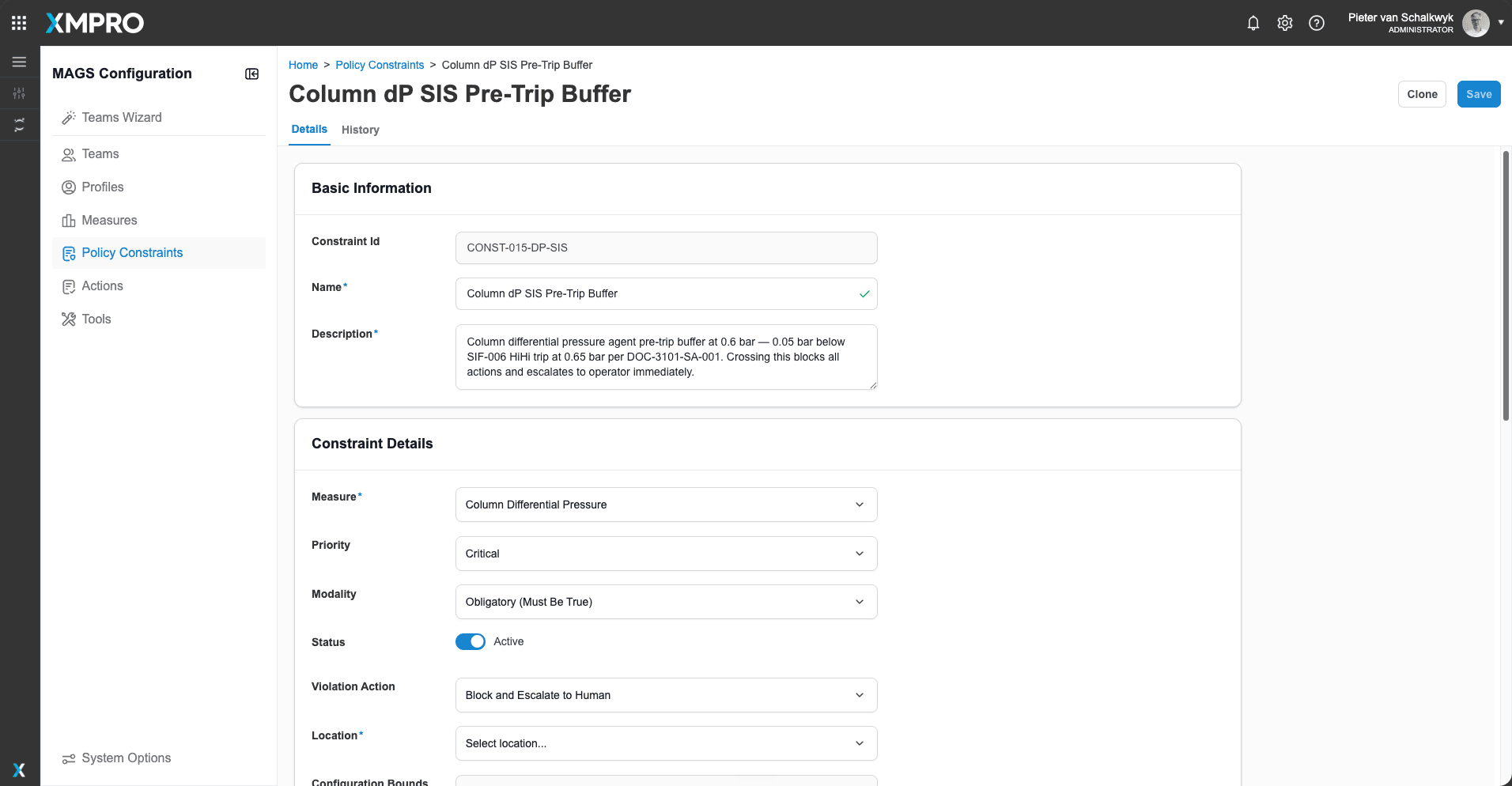Expand the Measure dropdown

667,504
